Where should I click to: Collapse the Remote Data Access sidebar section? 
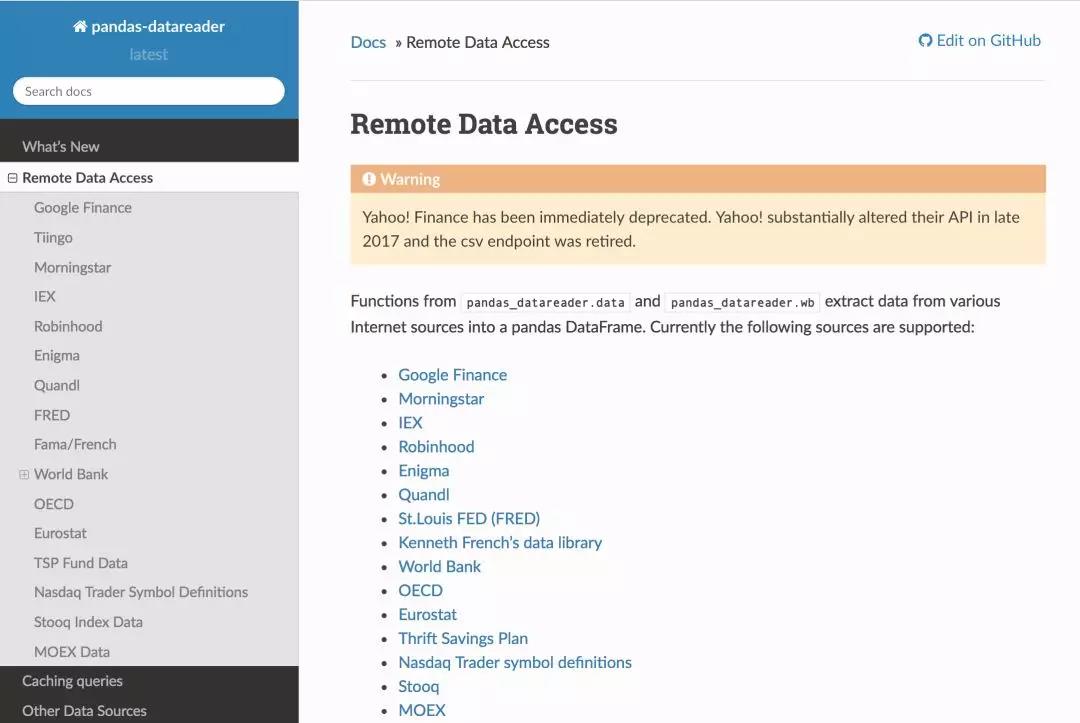point(12,178)
